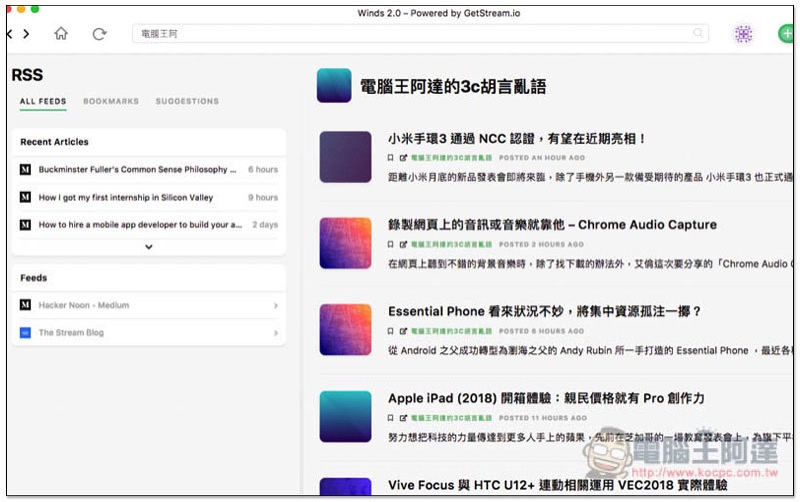
Task: Switch to ALL FEEDS tab
Action: pyautogui.click(x=43, y=101)
